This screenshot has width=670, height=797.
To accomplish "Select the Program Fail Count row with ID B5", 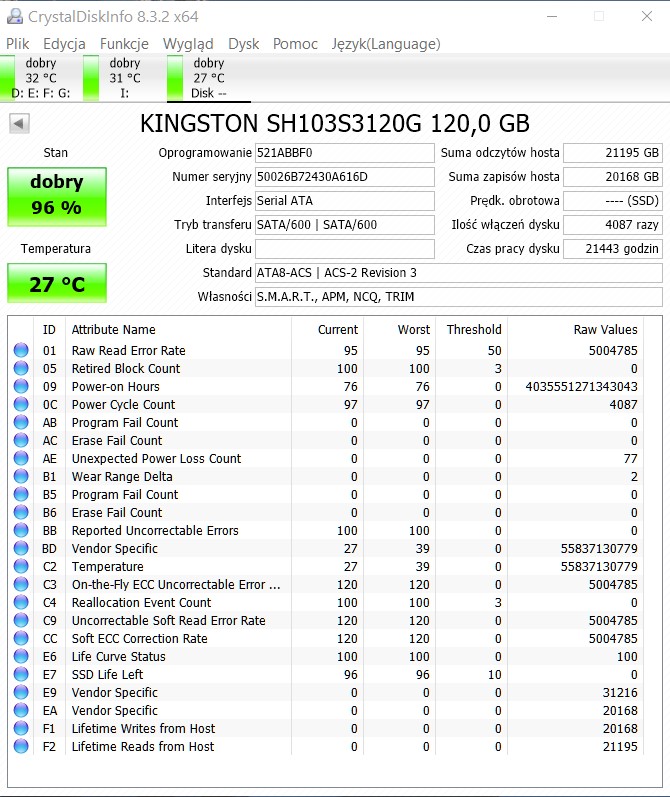I will [326, 495].
